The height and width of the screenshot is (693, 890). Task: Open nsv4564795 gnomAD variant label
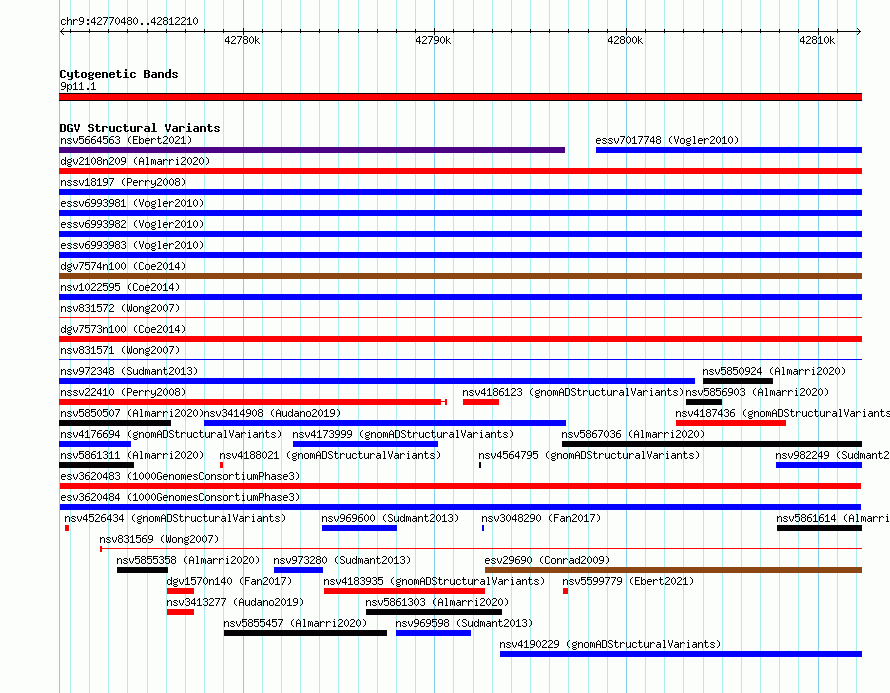tap(589, 455)
